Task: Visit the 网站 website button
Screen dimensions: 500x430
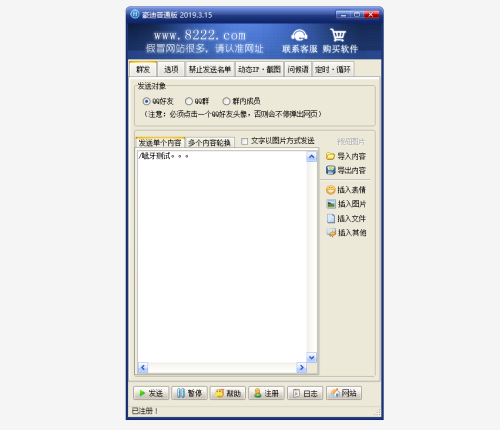Action: click(x=344, y=393)
